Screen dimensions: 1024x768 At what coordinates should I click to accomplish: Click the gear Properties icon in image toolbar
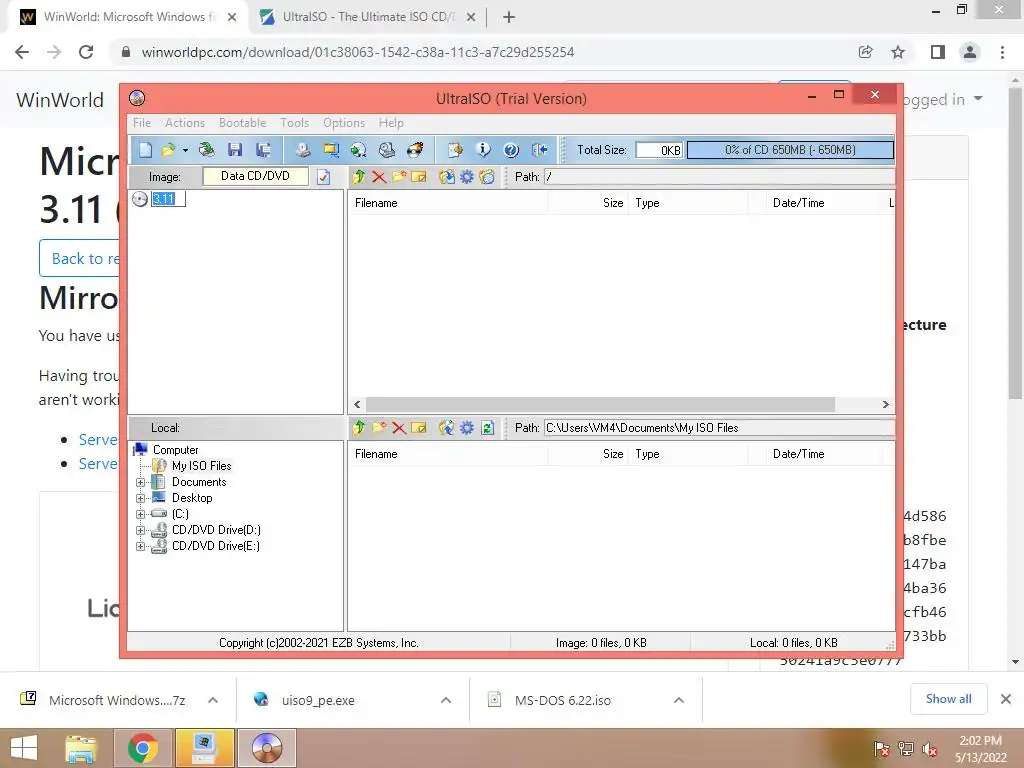[x=466, y=177]
